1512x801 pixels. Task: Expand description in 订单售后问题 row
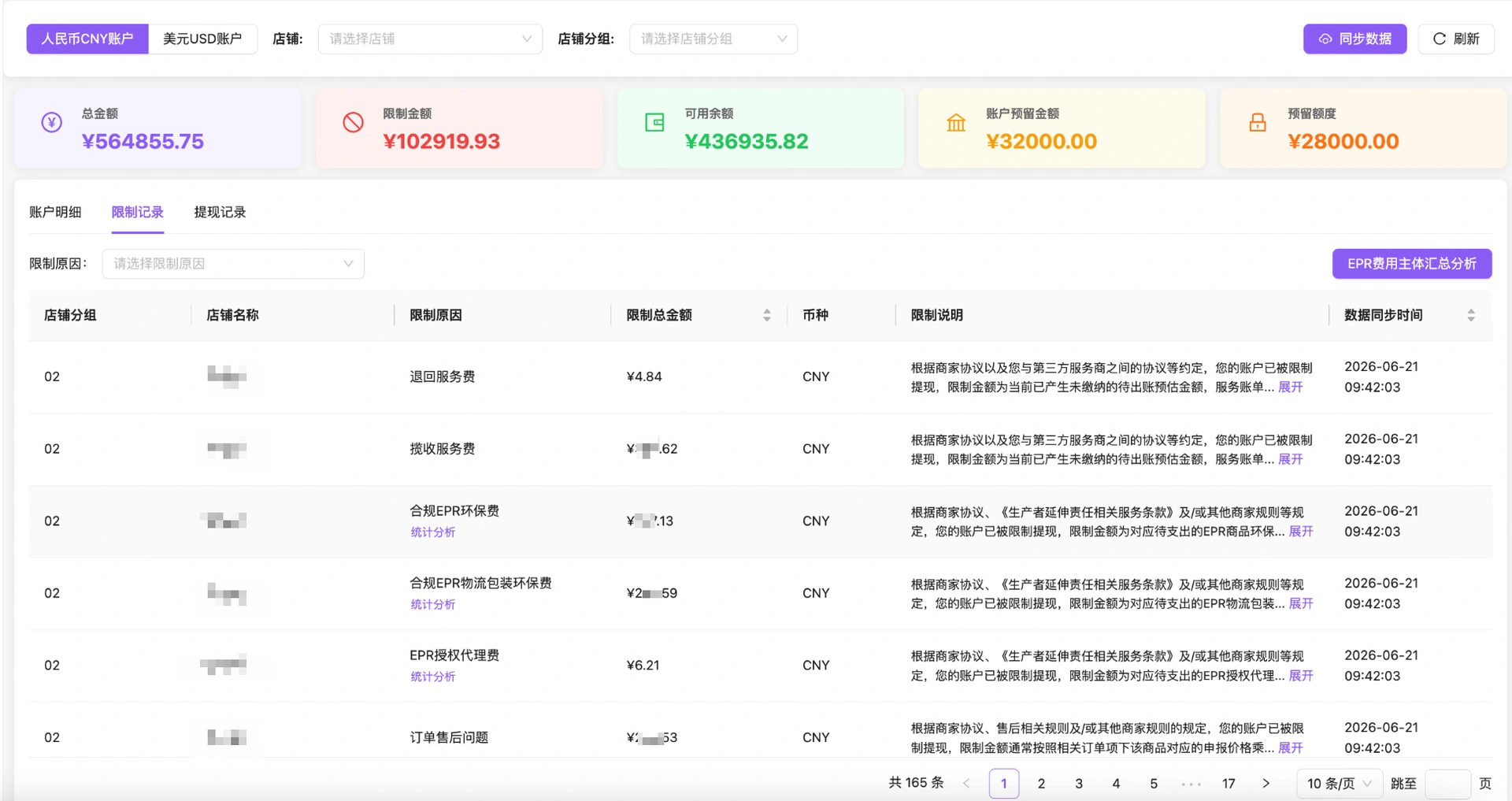(x=1290, y=748)
